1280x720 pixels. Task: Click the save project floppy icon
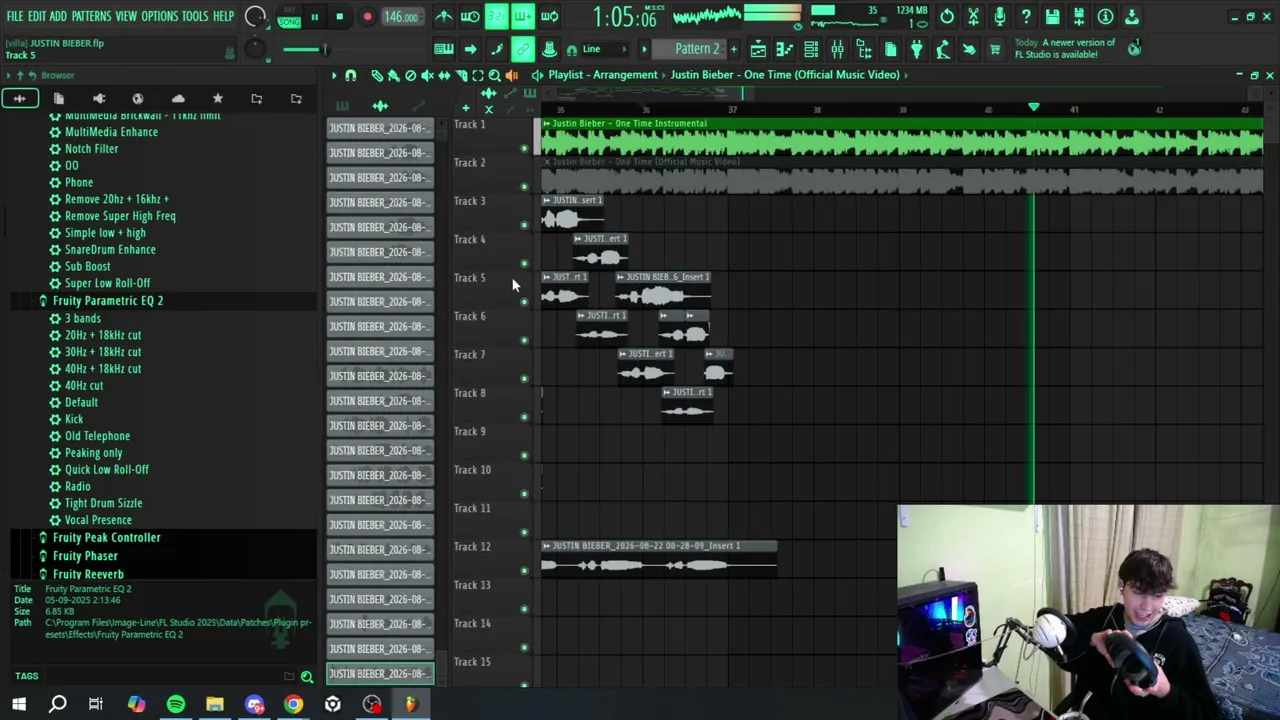click(x=1052, y=17)
